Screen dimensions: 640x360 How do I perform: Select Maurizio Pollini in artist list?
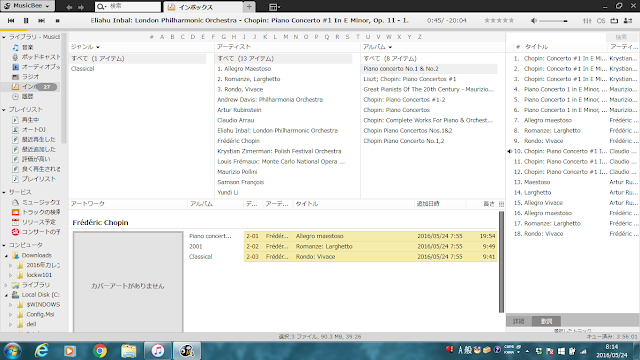(x=237, y=172)
